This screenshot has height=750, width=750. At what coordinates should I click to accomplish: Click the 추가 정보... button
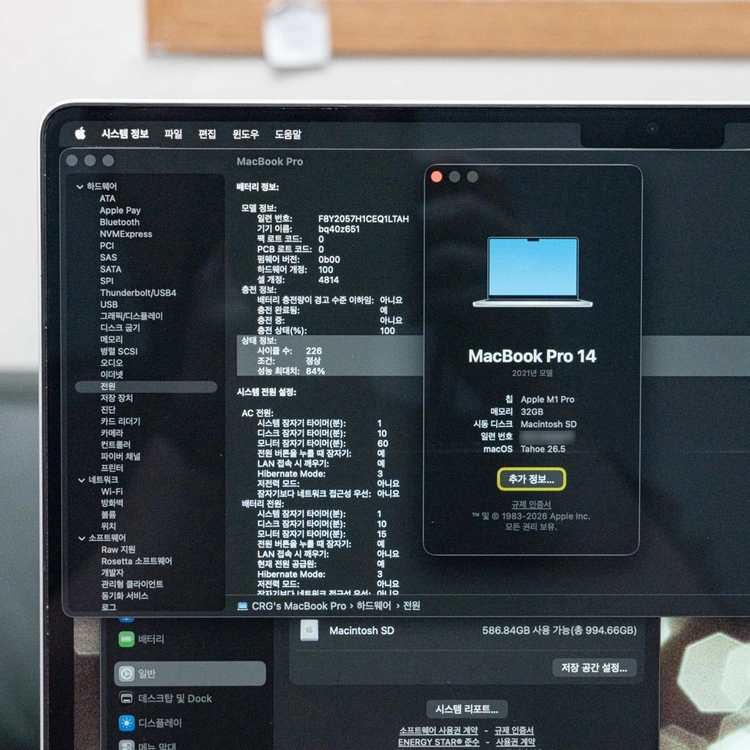(x=531, y=479)
